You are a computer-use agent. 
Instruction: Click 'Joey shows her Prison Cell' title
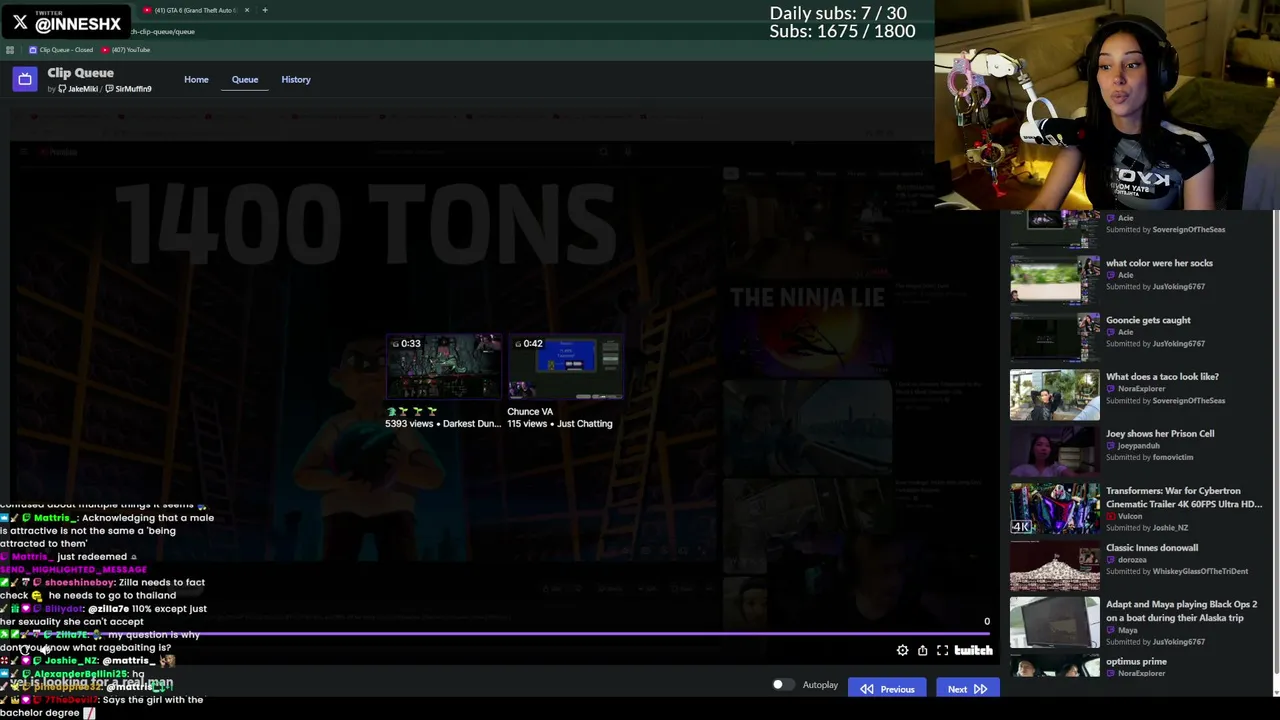1160,434
